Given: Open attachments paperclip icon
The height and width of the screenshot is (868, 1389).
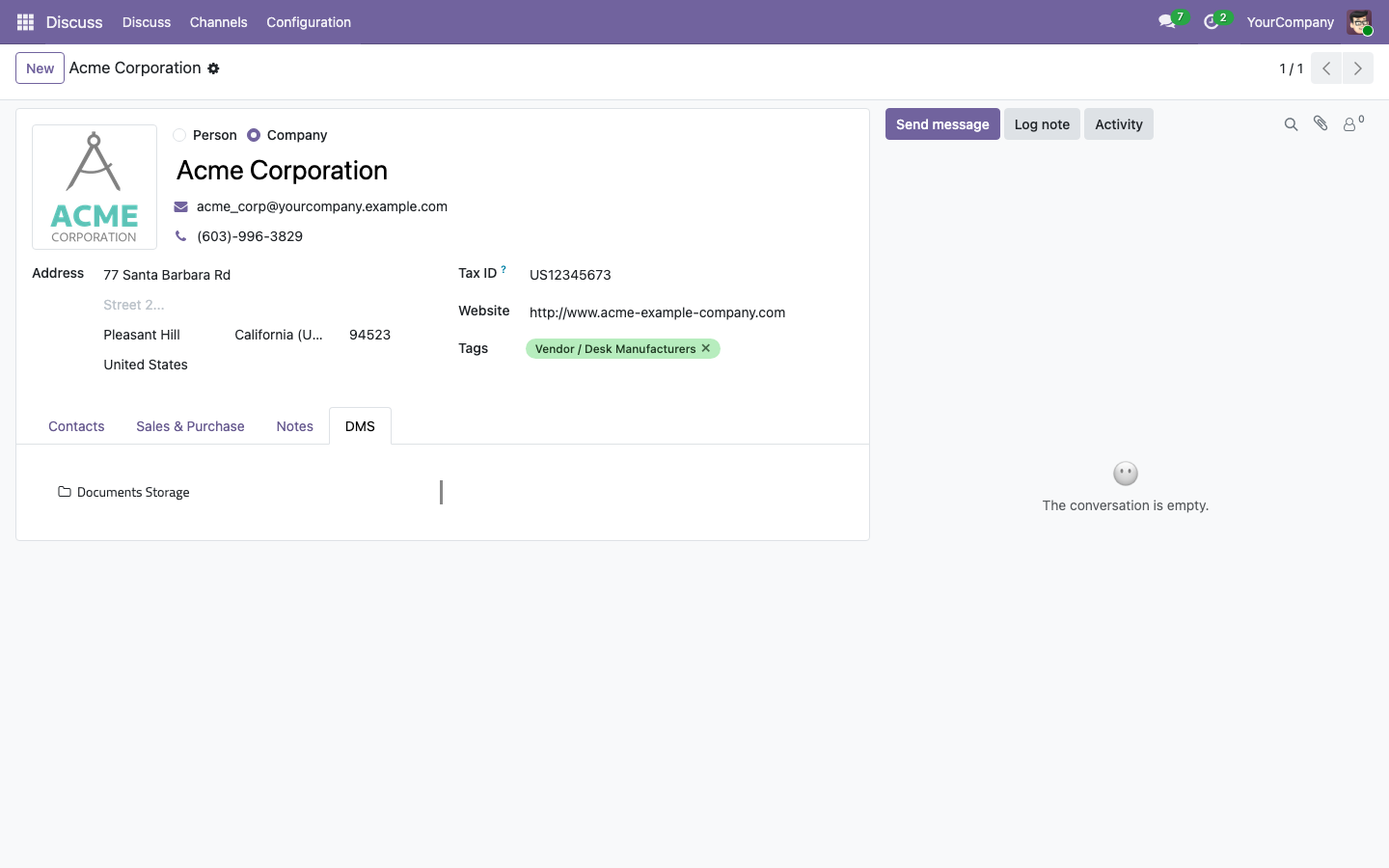Looking at the screenshot, I should [x=1321, y=123].
